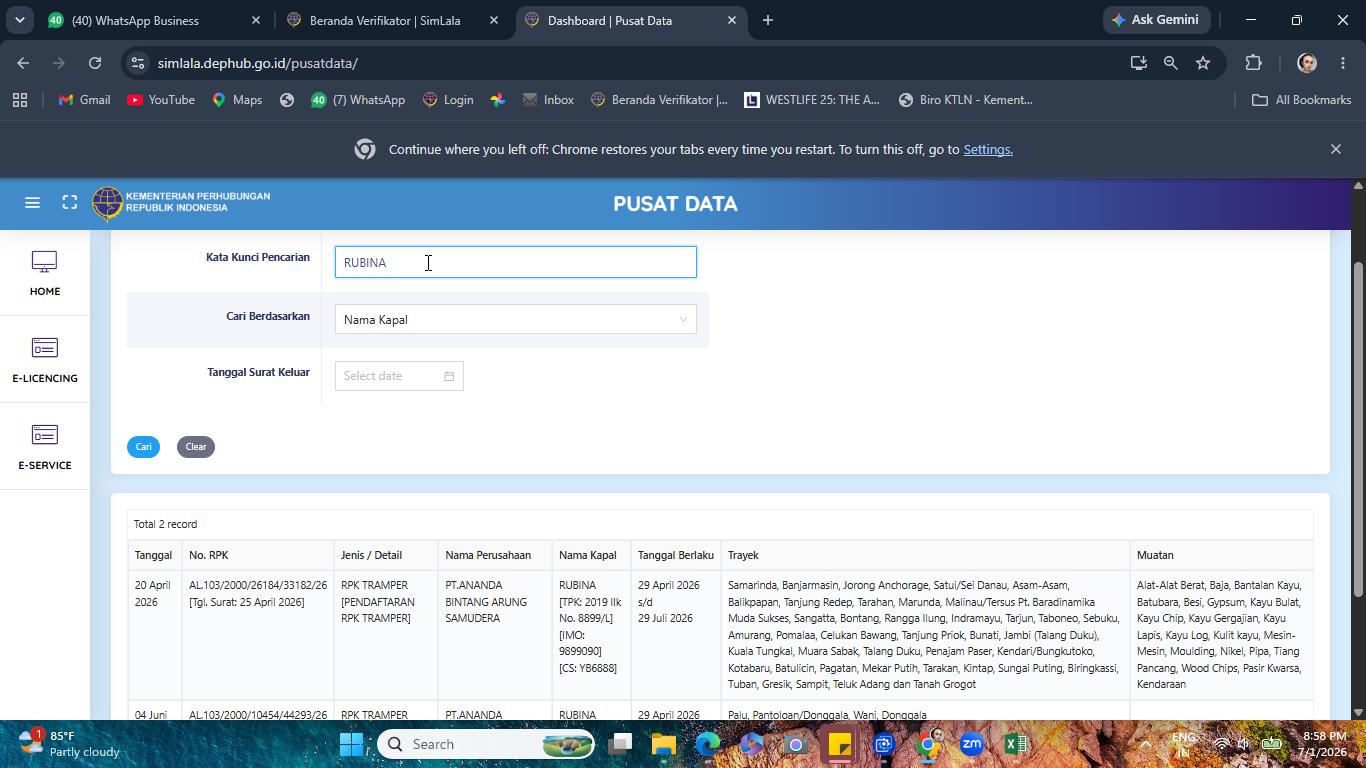Open the Maps bookmark
Image resolution: width=1366 pixels, height=768 pixels.
coord(237,100)
